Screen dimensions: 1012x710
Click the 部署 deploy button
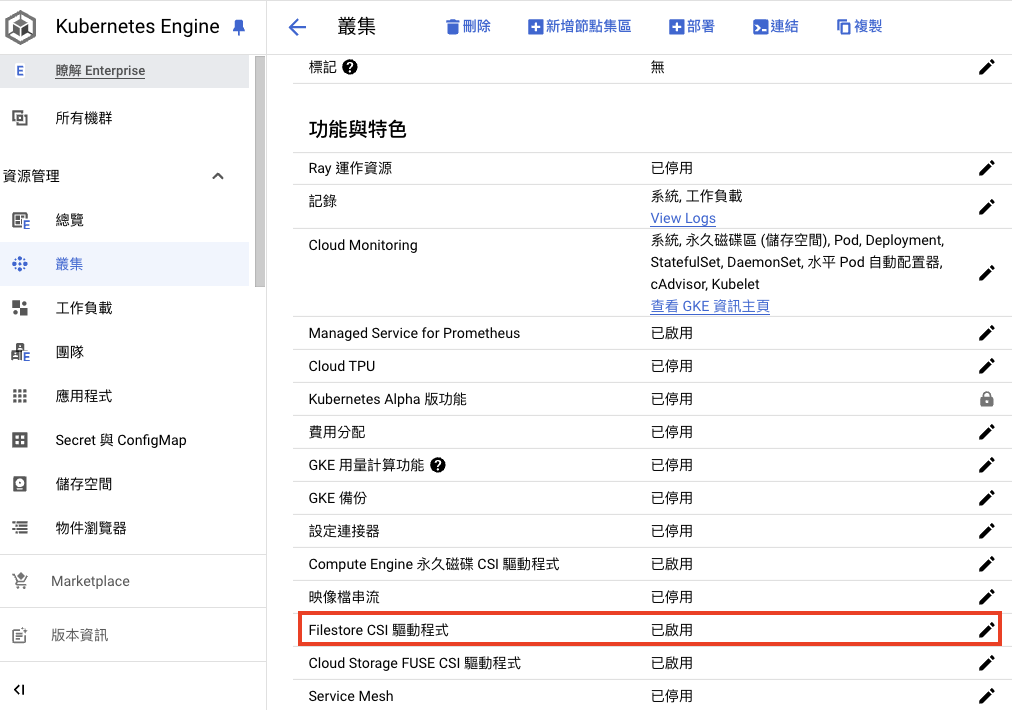point(692,26)
